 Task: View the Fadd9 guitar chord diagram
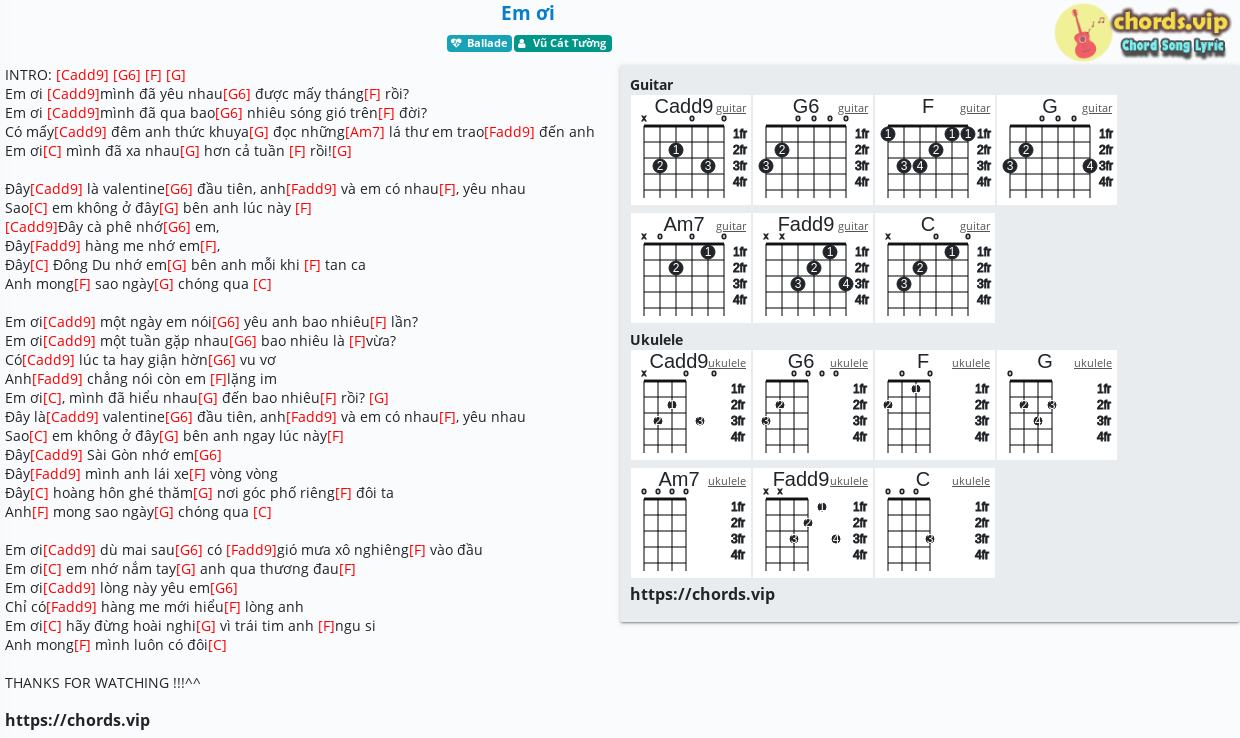[x=813, y=268]
